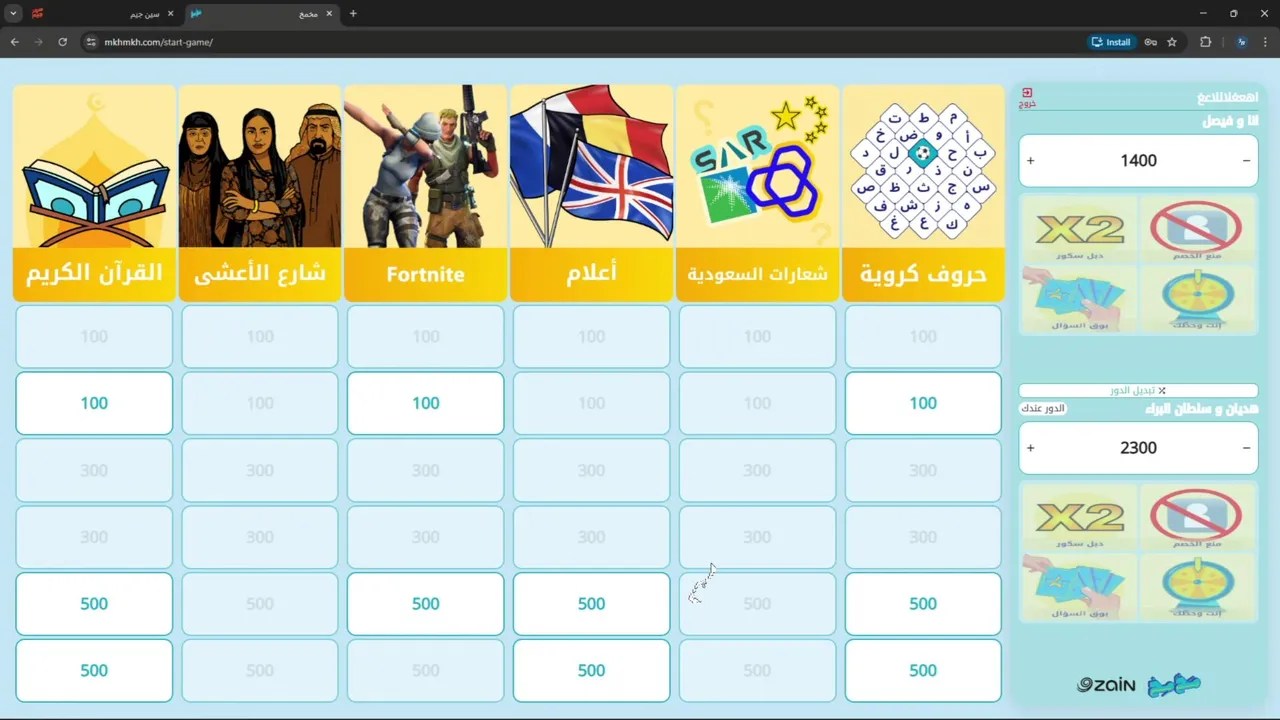Reload the mkhmkh.com page

tap(62, 42)
